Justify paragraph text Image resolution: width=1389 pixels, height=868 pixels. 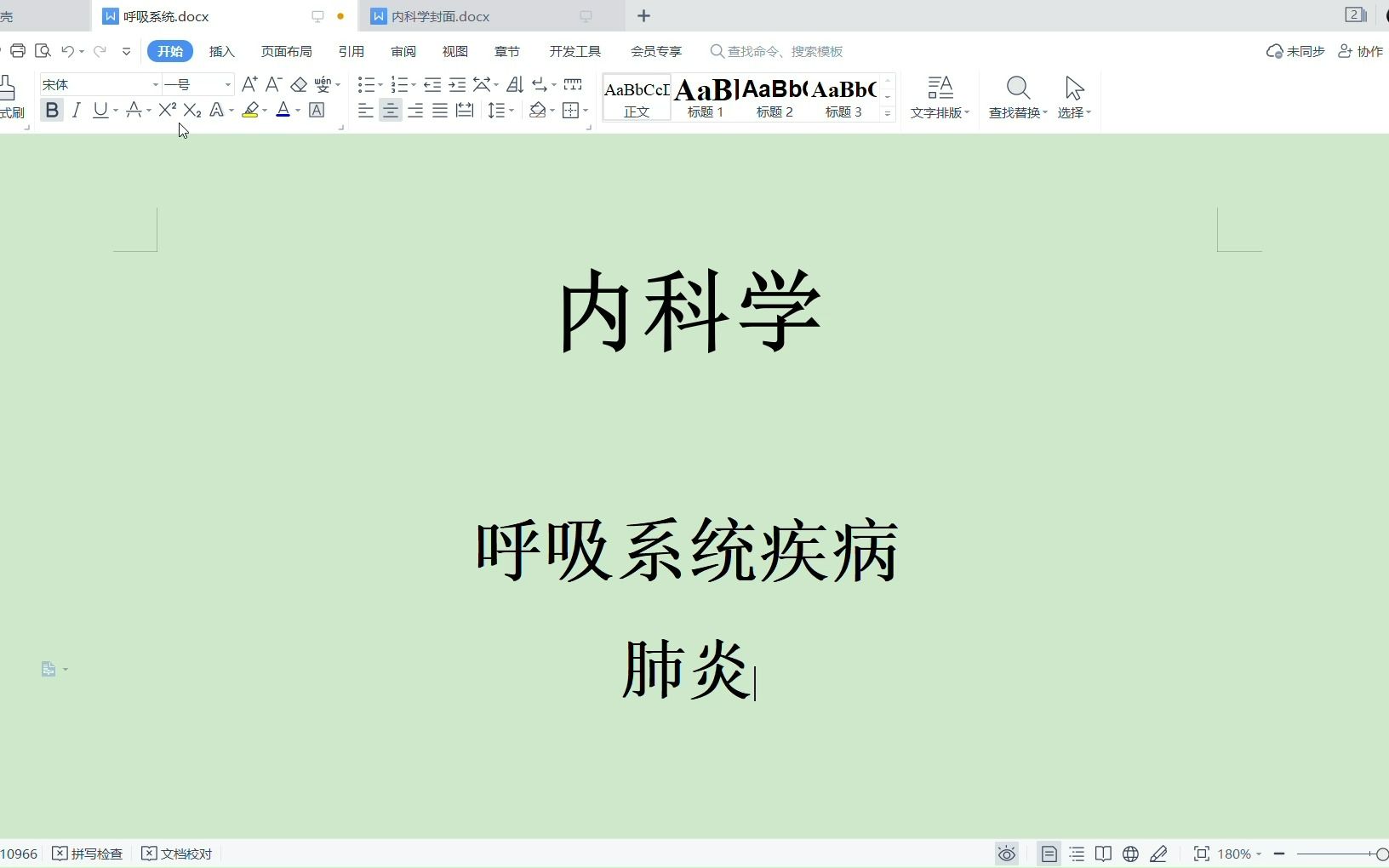click(x=440, y=111)
